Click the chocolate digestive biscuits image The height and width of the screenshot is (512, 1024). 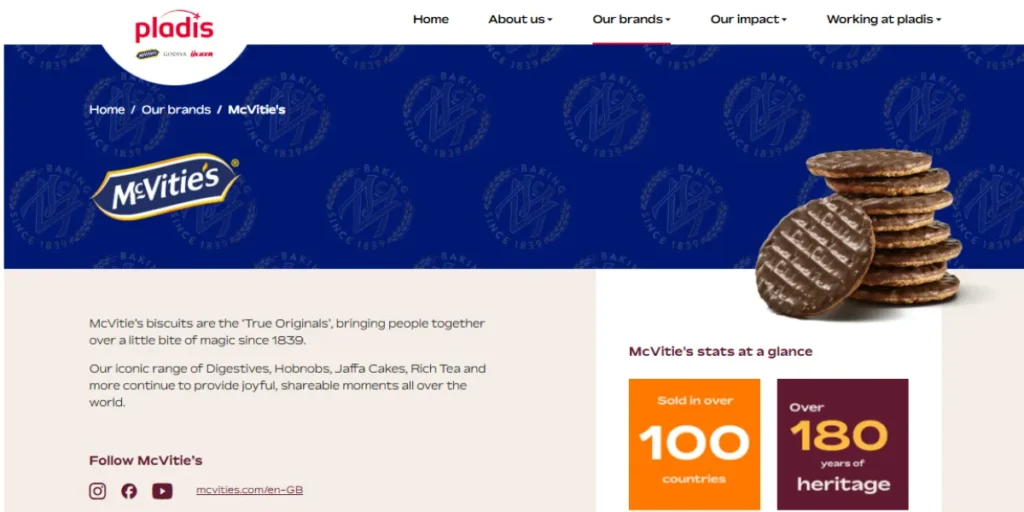click(x=857, y=232)
